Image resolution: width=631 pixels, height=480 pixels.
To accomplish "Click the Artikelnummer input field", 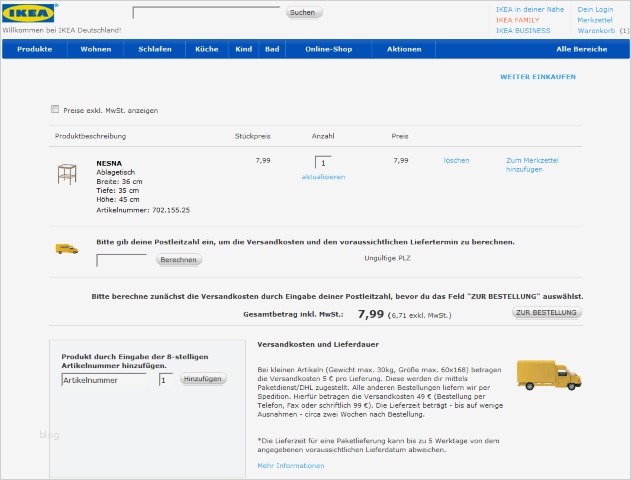I will (x=104, y=380).
